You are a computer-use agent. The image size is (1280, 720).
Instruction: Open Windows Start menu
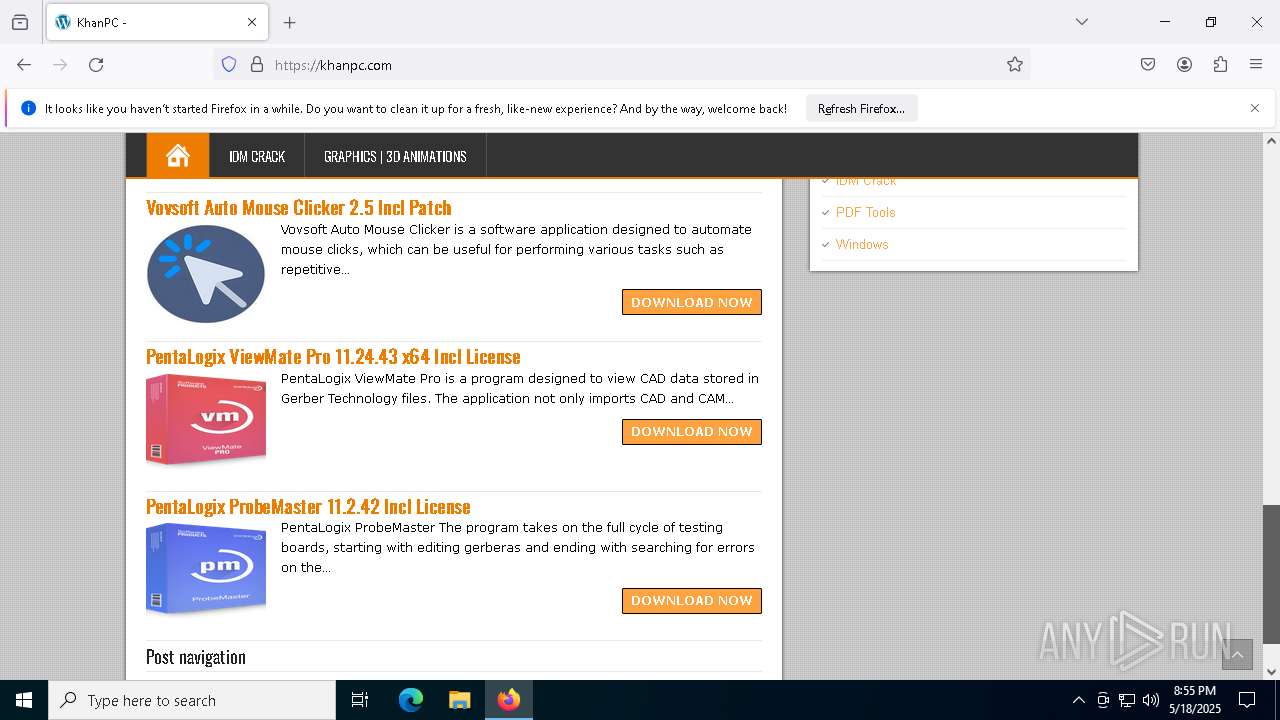pyautogui.click(x=24, y=700)
